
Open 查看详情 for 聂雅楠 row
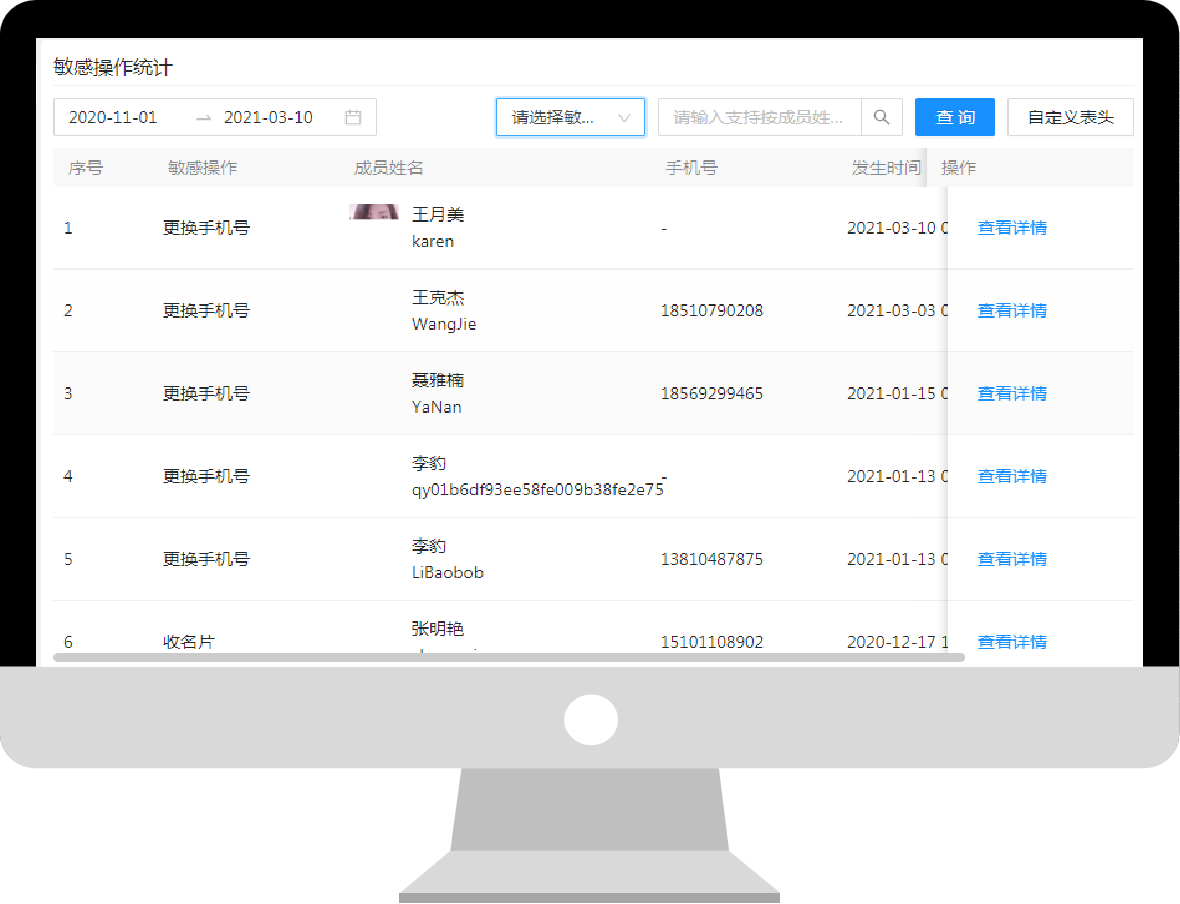click(1012, 394)
